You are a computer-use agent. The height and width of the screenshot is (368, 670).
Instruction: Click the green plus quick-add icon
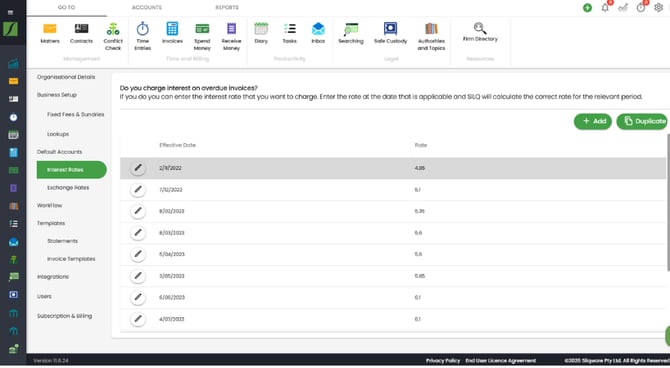tap(588, 8)
